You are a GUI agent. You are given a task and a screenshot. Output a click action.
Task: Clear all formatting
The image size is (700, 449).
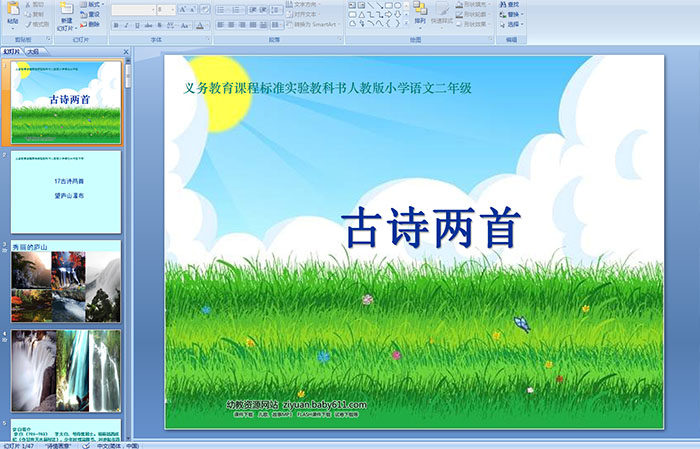coord(204,9)
